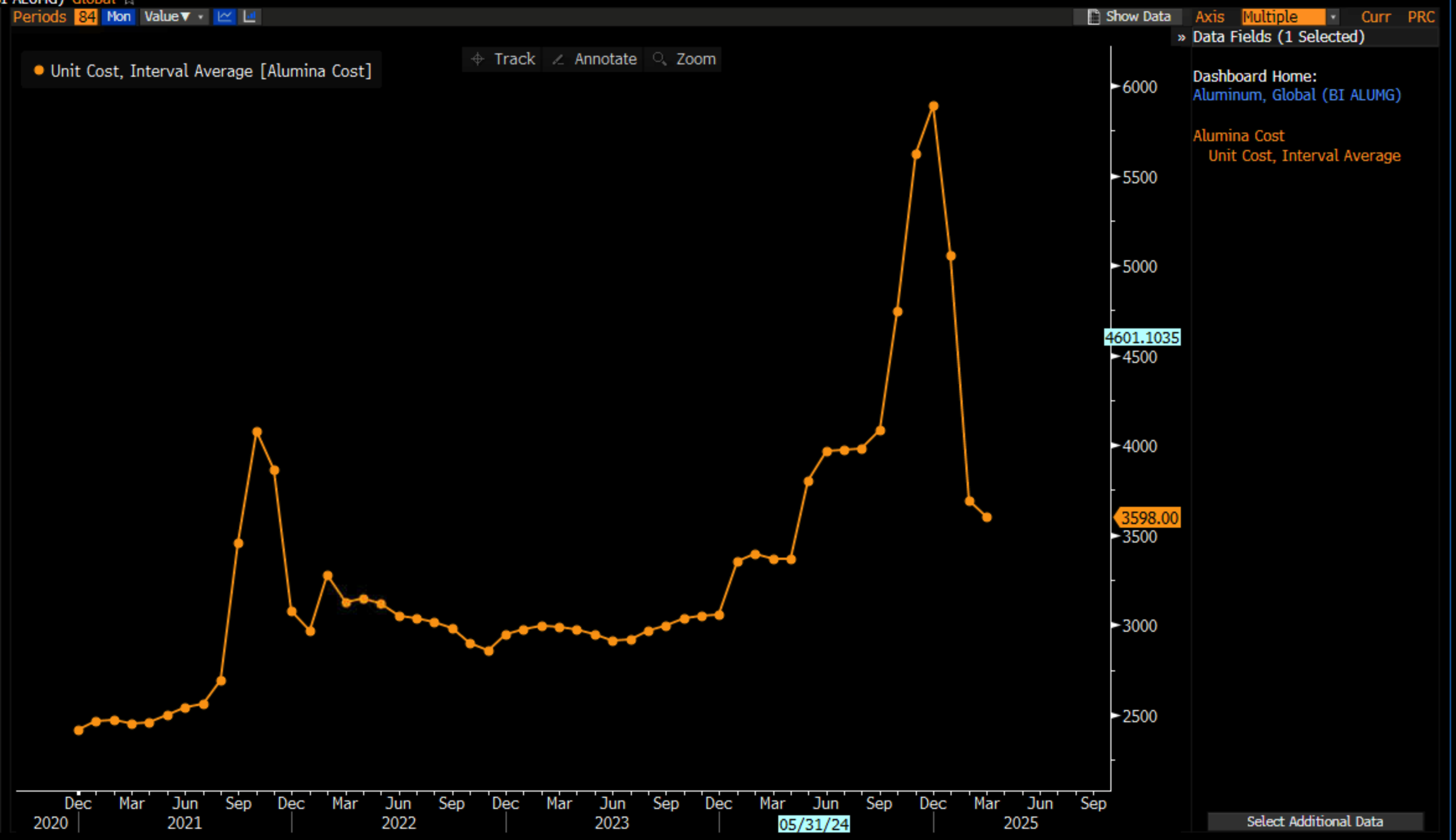
Task: Open Aluminum, Global (BI ALUMG) link
Action: [1296, 95]
